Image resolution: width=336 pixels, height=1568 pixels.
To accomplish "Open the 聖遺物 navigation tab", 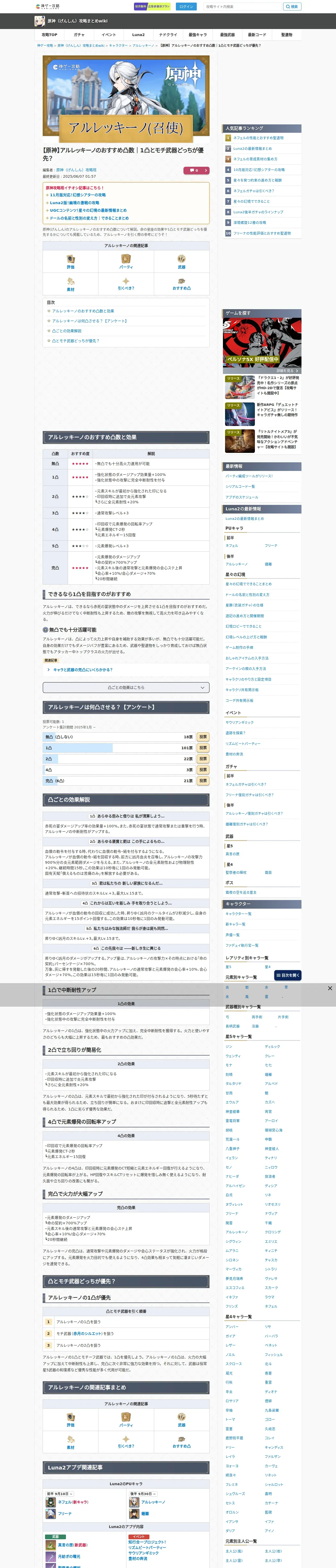I will coord(287,35).
